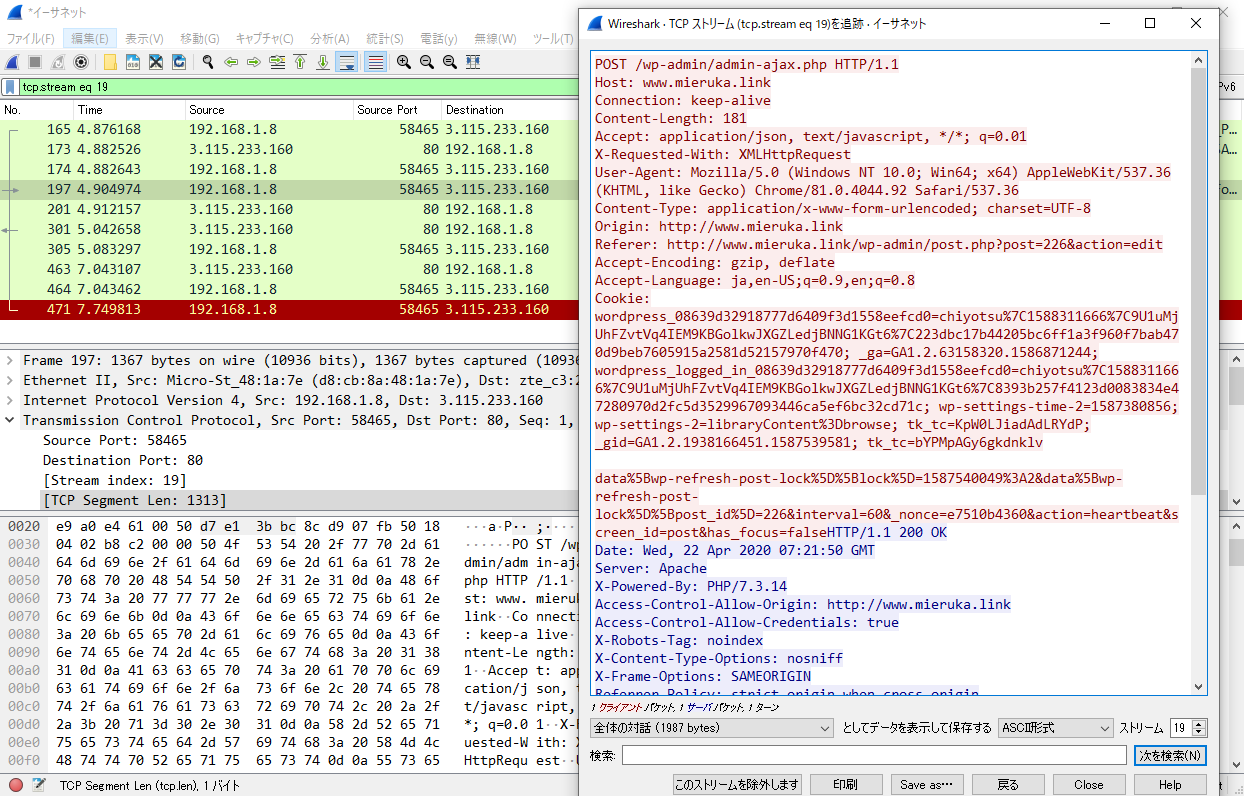Zoom in main window text
The image size is (1244, 796).
(404, 62)
